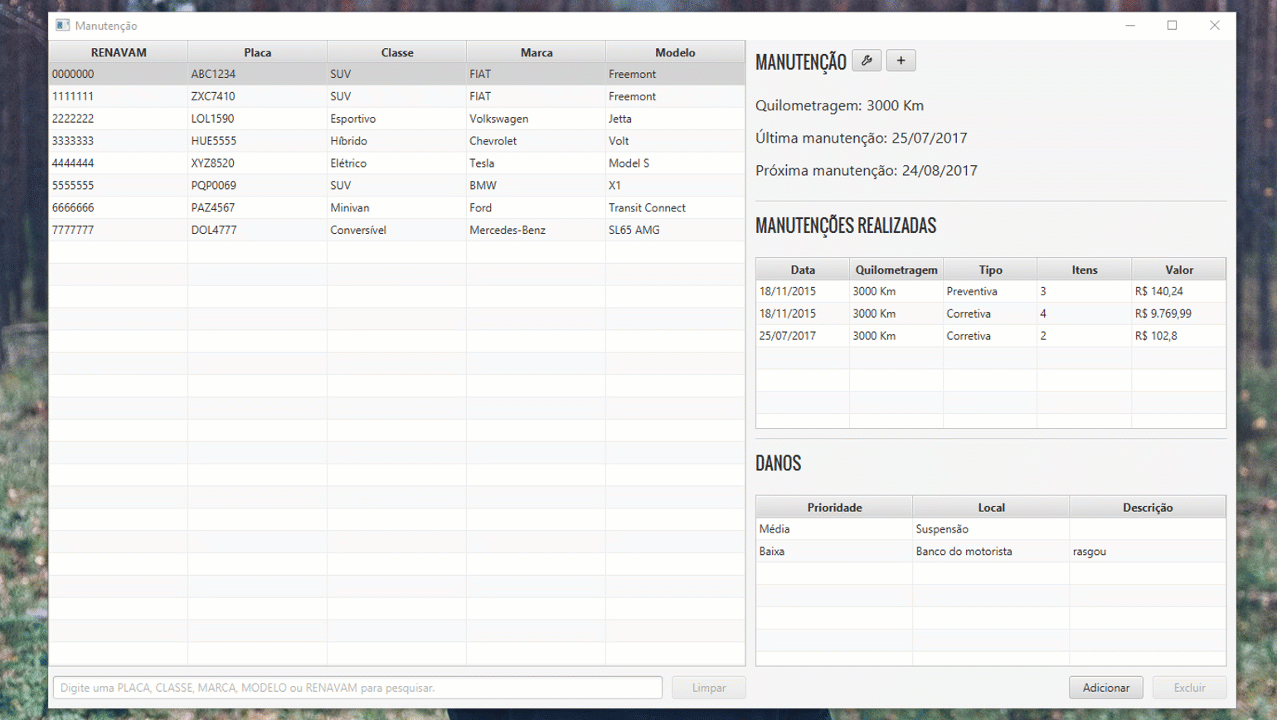Sort maintenances by Tipo column header

tap(991, 270)
